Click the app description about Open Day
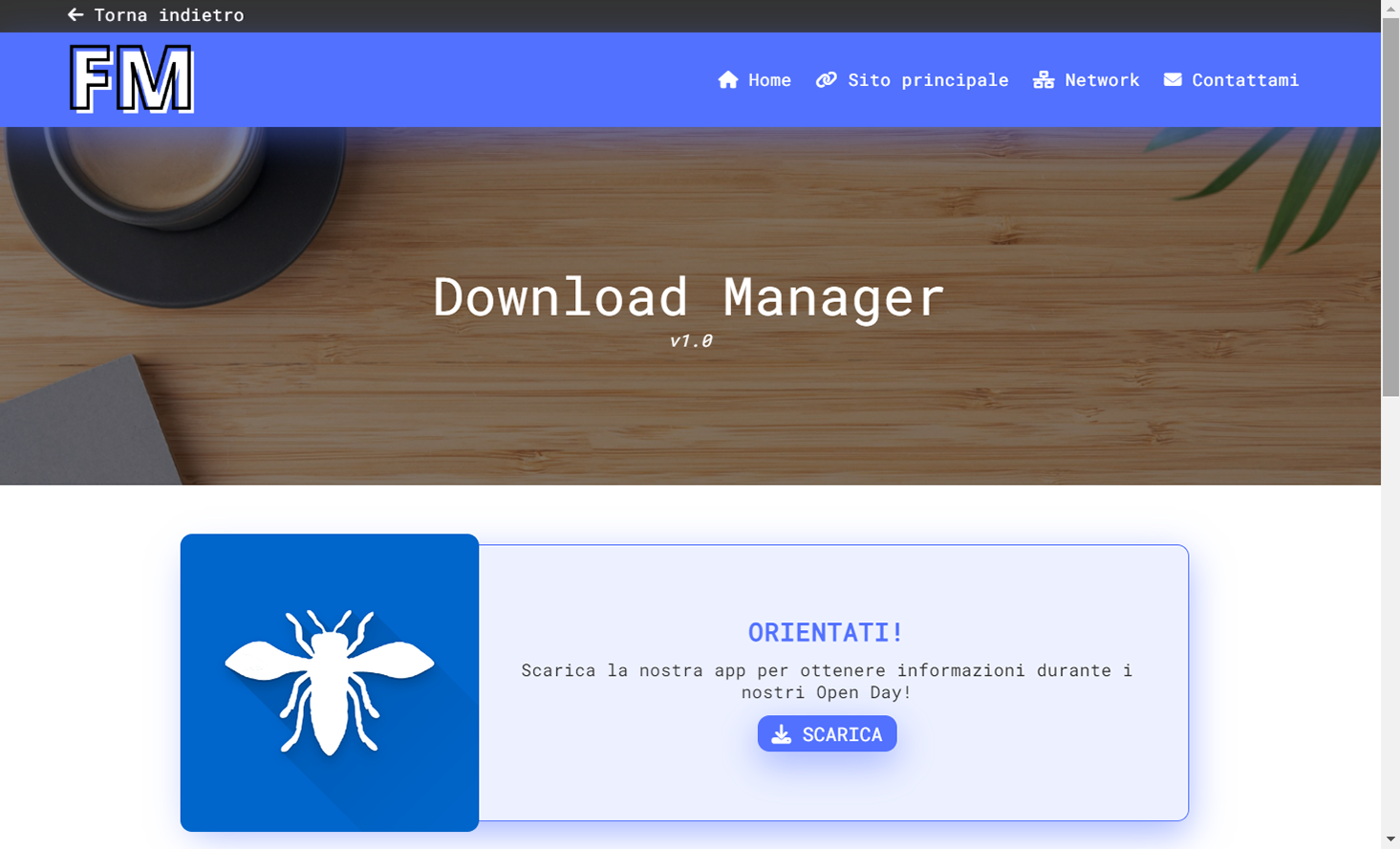 (827, 681)
